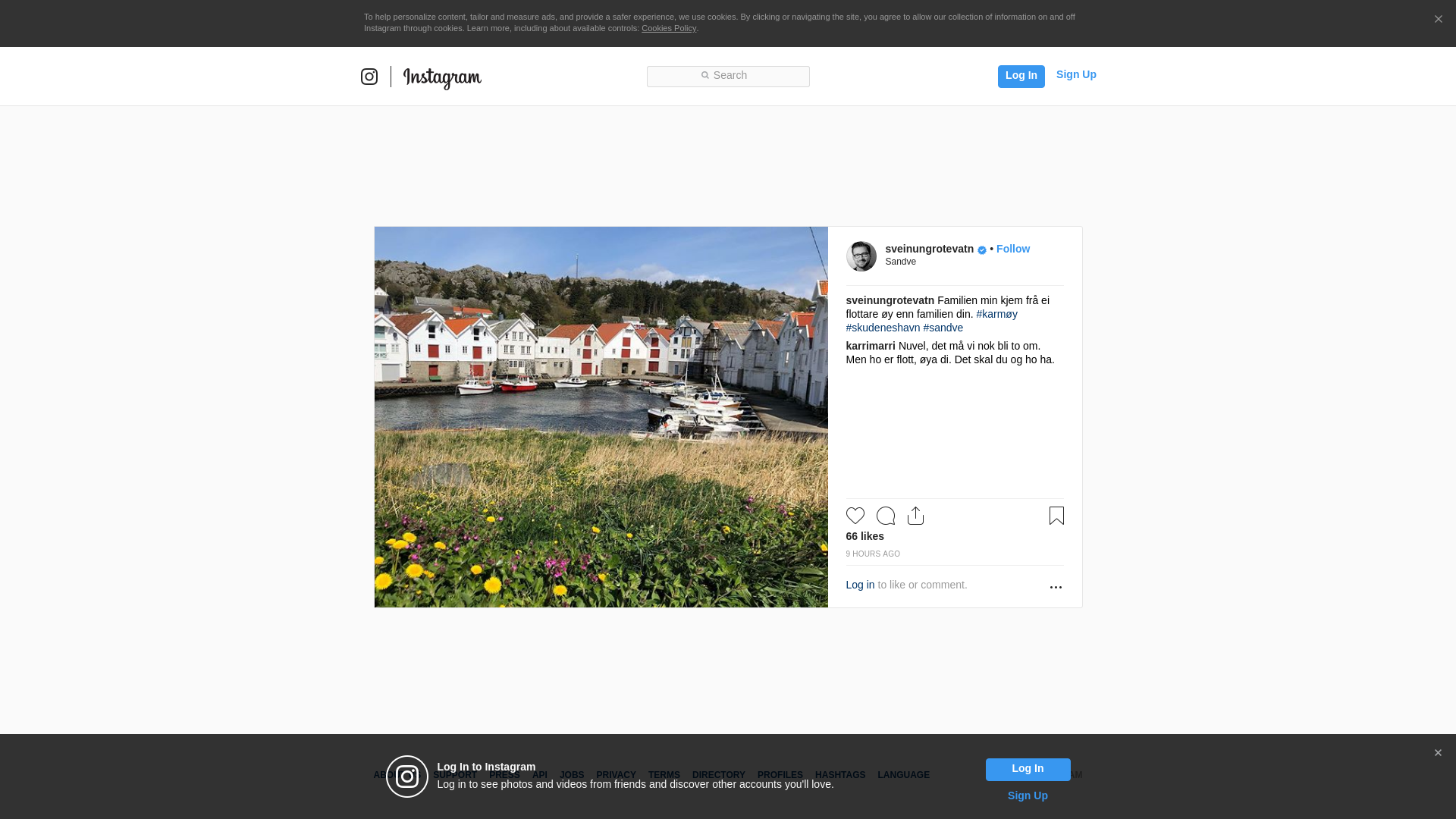Open karrimarri commenter profile

click(871, 346)
